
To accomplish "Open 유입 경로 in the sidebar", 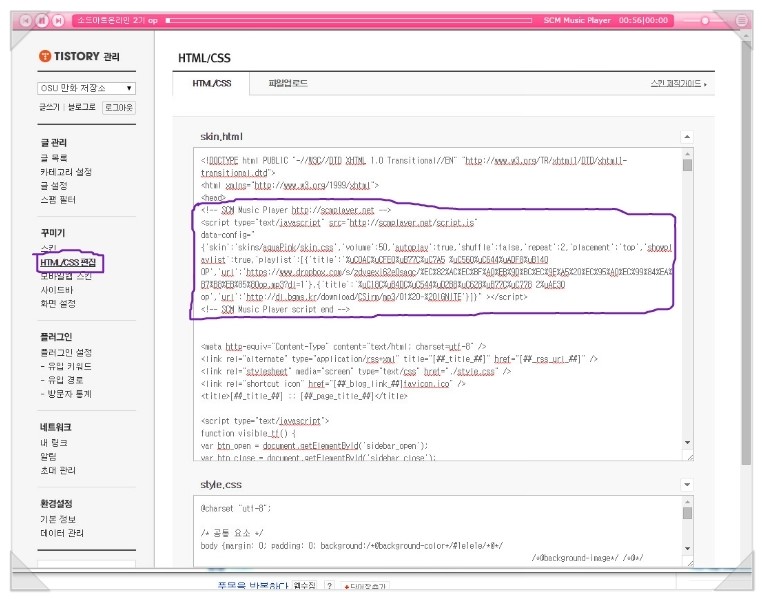I will [62, 380].
